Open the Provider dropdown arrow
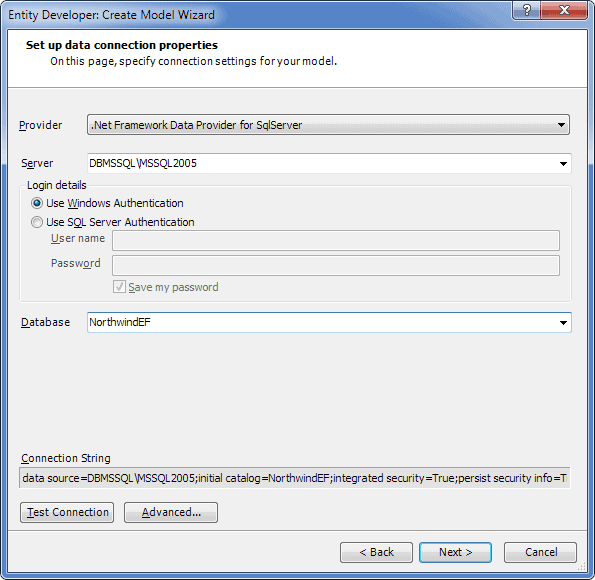 pyautogui.click(x=561, y=125)
